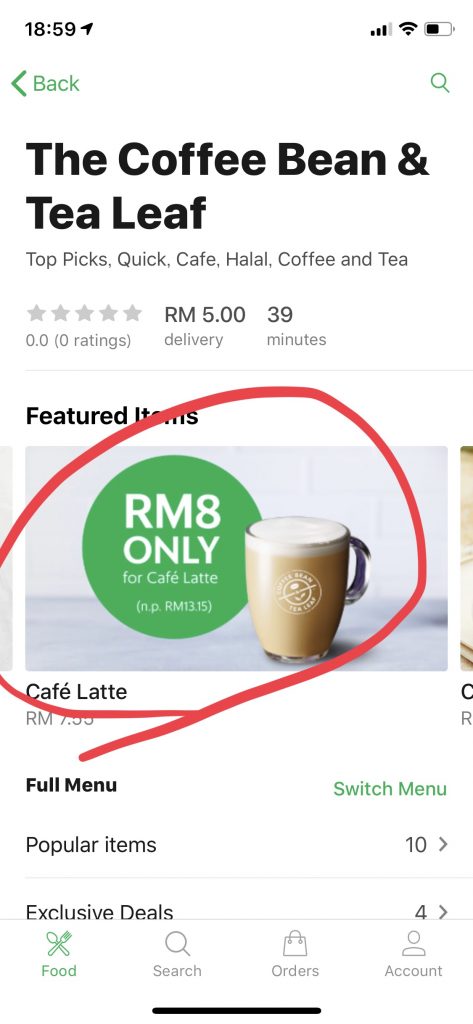Tap the five-star rating icons
The width and height of the screenshot is (473, 1024).
click(x=84, y=313)
